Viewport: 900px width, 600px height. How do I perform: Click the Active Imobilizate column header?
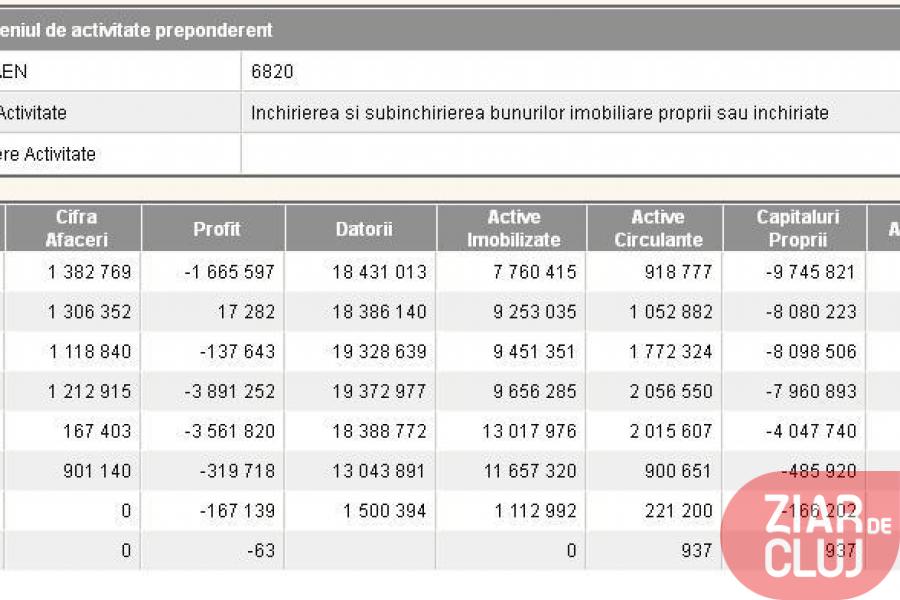pos(513,228)
